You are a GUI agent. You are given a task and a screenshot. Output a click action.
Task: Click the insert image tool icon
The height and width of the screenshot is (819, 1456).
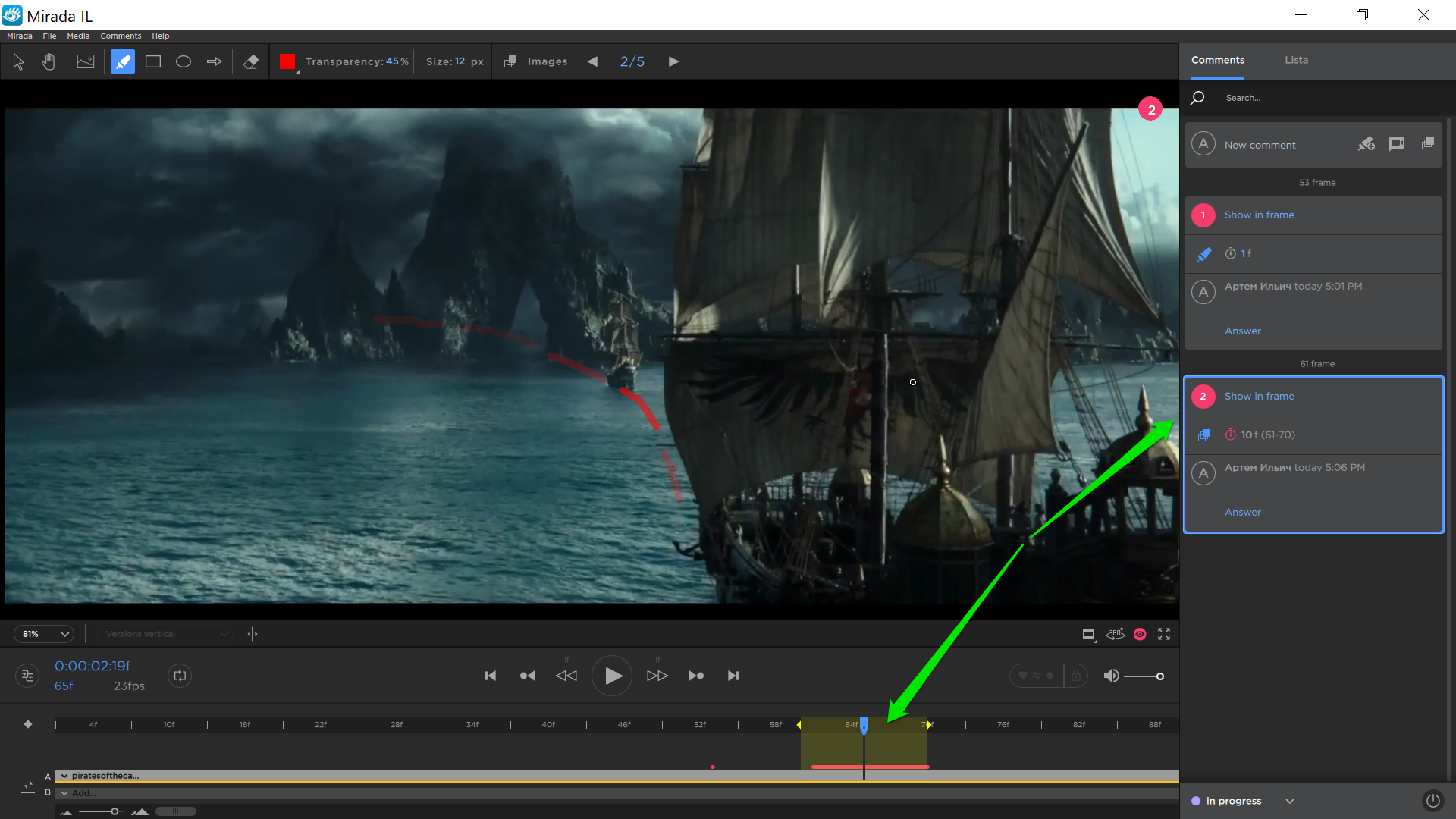point(86,61)
